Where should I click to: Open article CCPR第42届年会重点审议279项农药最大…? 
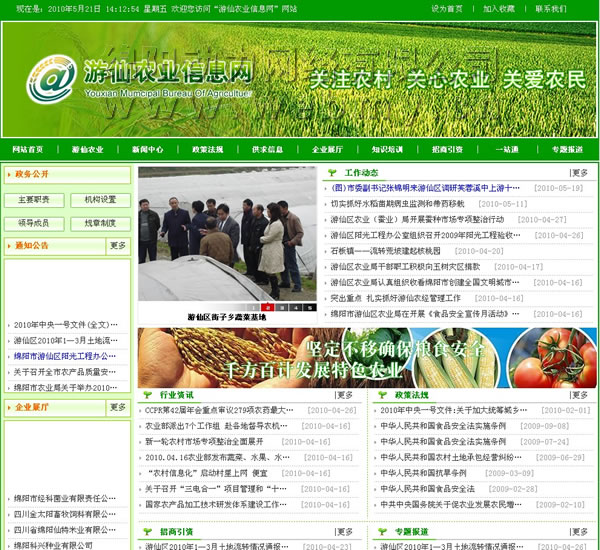[219, 410]
